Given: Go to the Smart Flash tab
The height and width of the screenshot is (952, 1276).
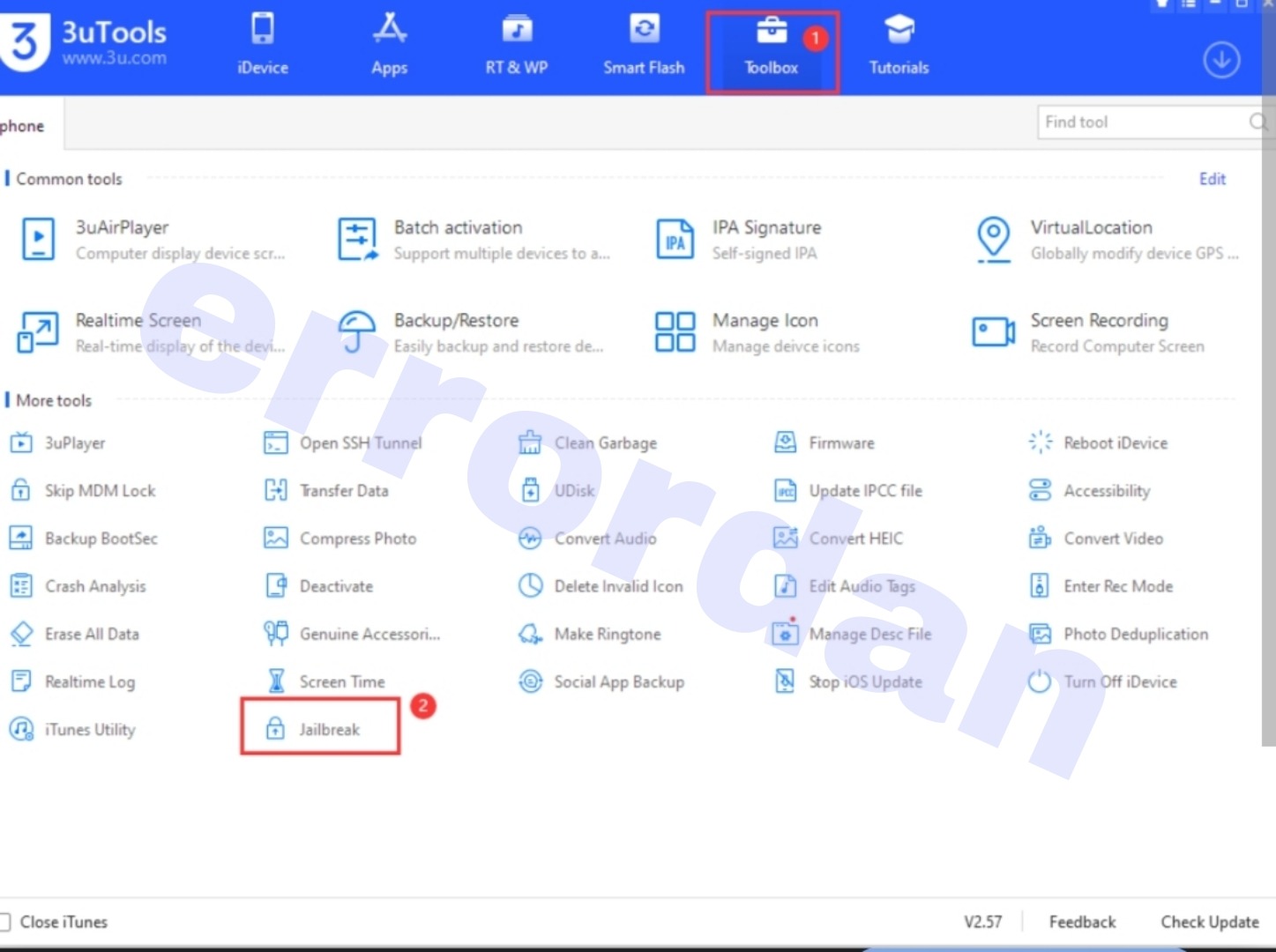Looking at the screenshot, I should tap(644, 44).
